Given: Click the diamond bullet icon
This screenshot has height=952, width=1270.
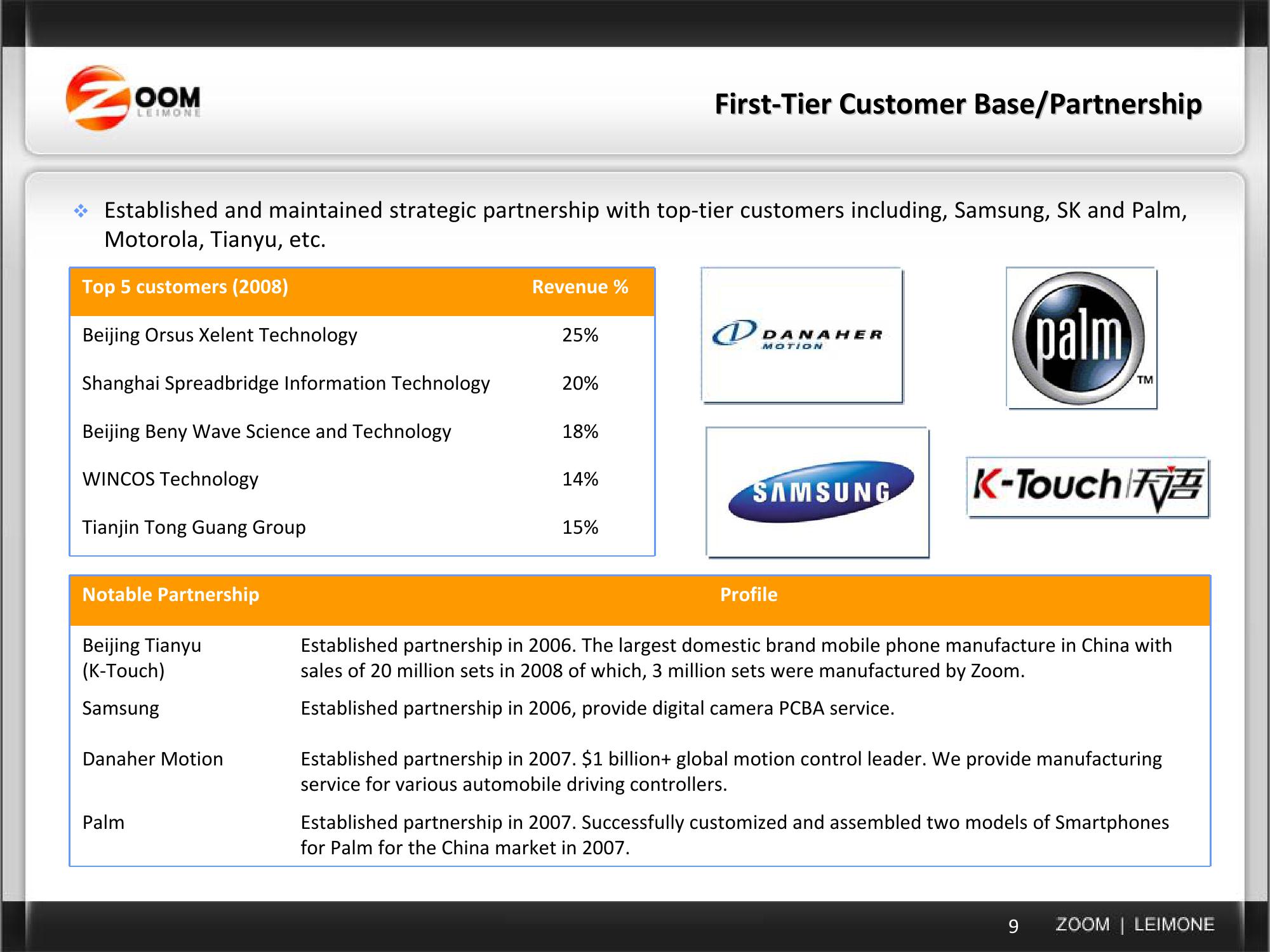Looking at the screenshot, I should click(x=81, y=211).
